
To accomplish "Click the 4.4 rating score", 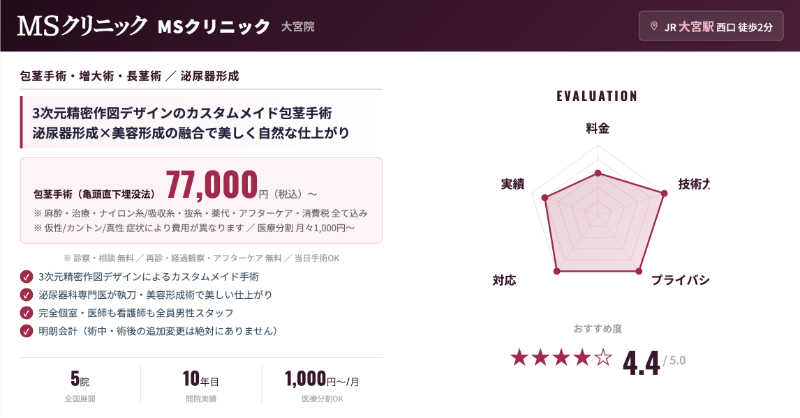I will tap(641, 361).
